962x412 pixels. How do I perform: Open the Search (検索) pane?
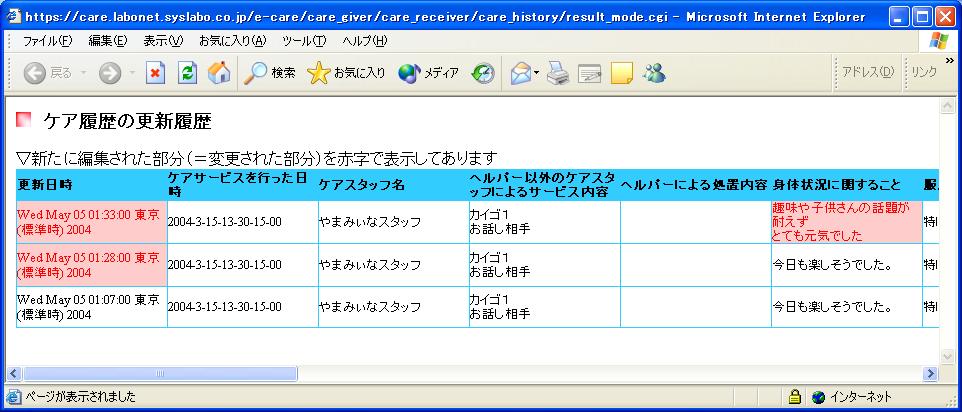(270, 73)
